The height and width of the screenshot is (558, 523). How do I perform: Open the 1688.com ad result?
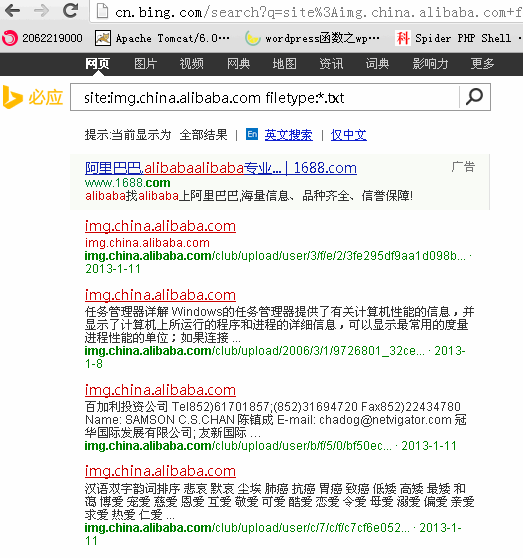221,168
